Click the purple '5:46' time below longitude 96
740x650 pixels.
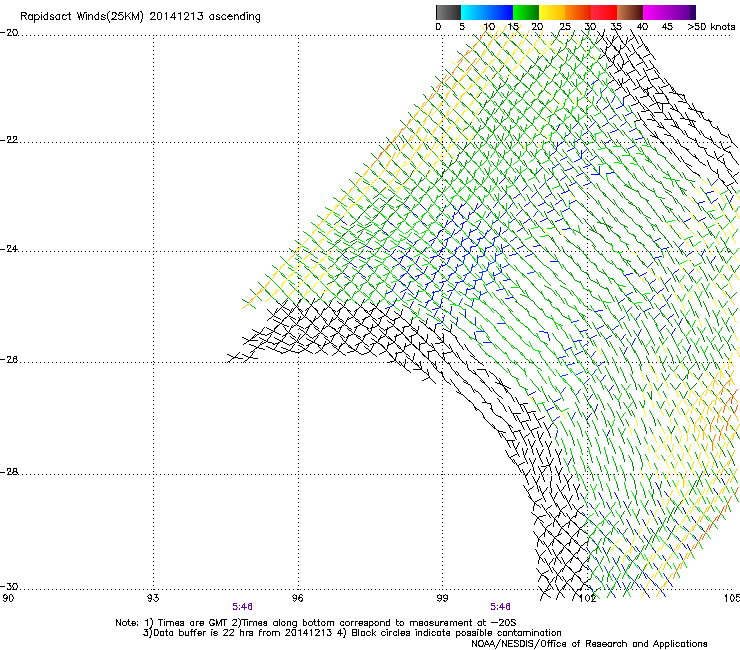[242, 607]
